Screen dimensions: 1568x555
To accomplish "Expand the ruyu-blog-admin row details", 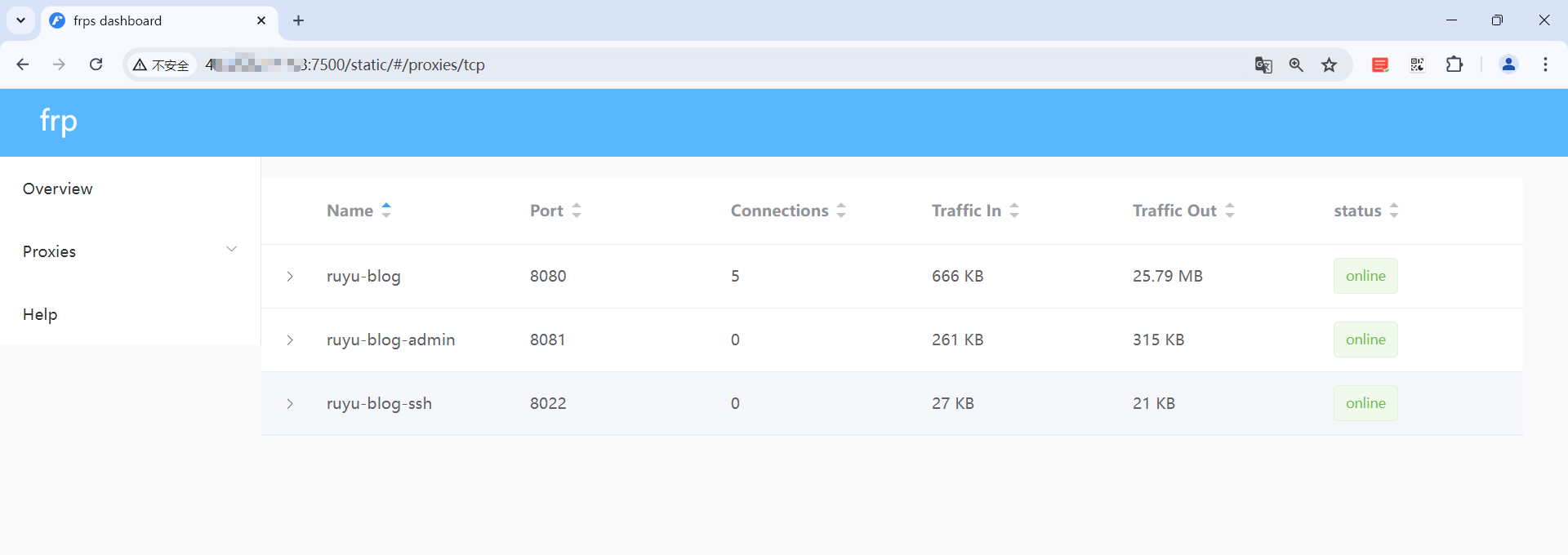I will click(290, 340).
